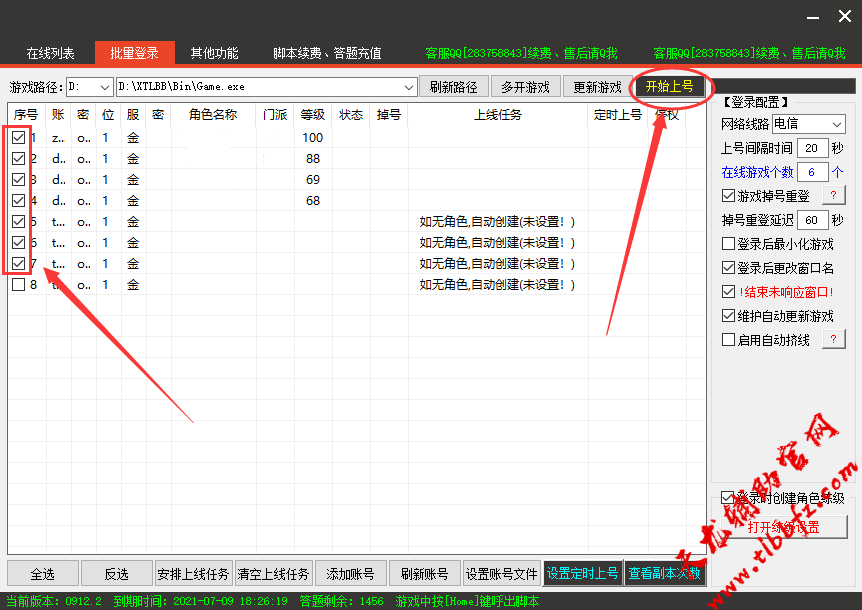This screenshot has height=610, width=862.
Task: Click the 门派 column header
Action: (x=275, y=114)
